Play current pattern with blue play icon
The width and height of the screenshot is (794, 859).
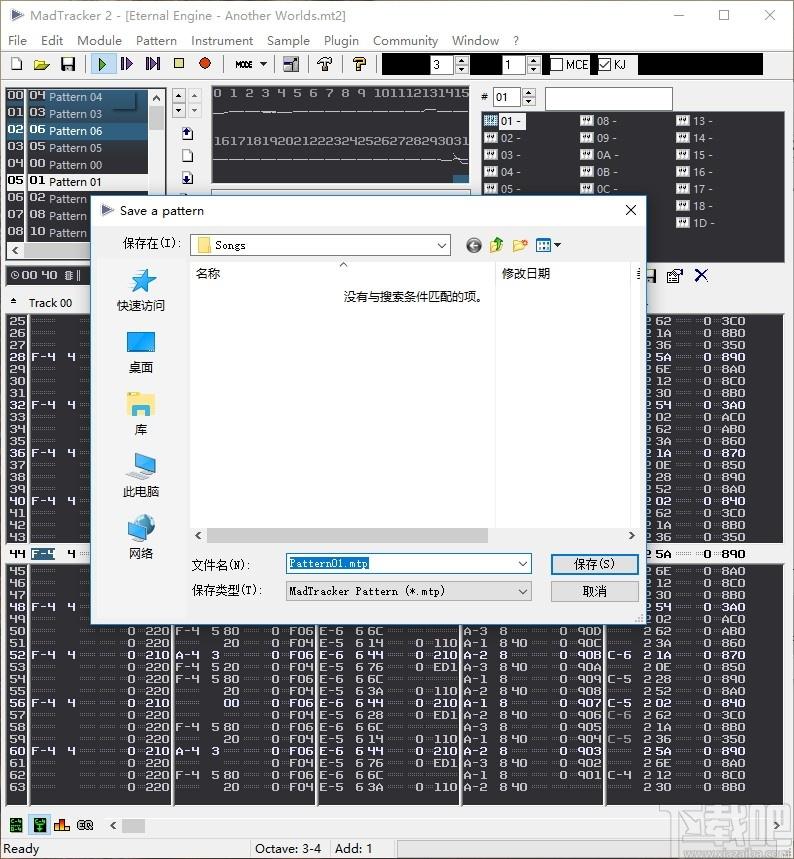pyautogui.click(x=127, y=64)
